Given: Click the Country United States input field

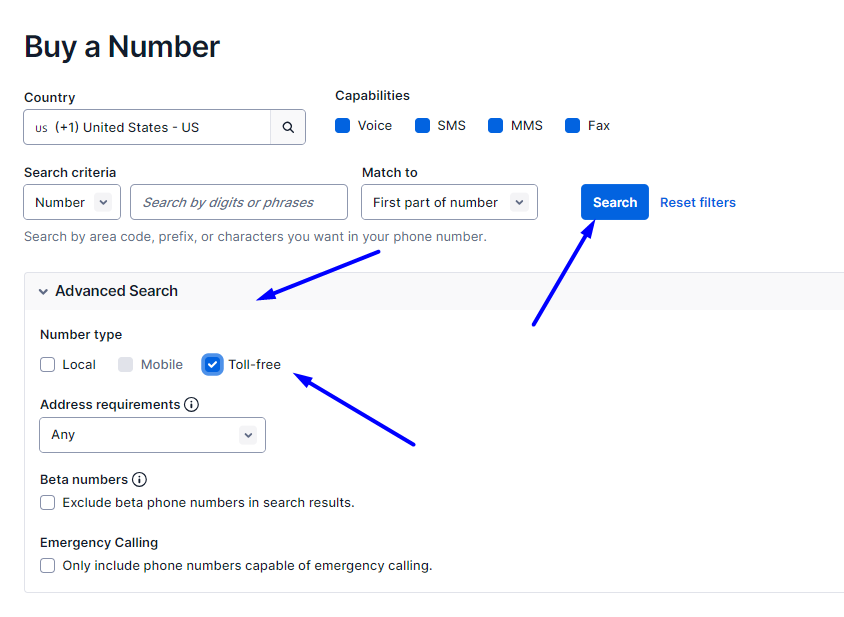Looking at the screenshot, I should tap(147, 128).
